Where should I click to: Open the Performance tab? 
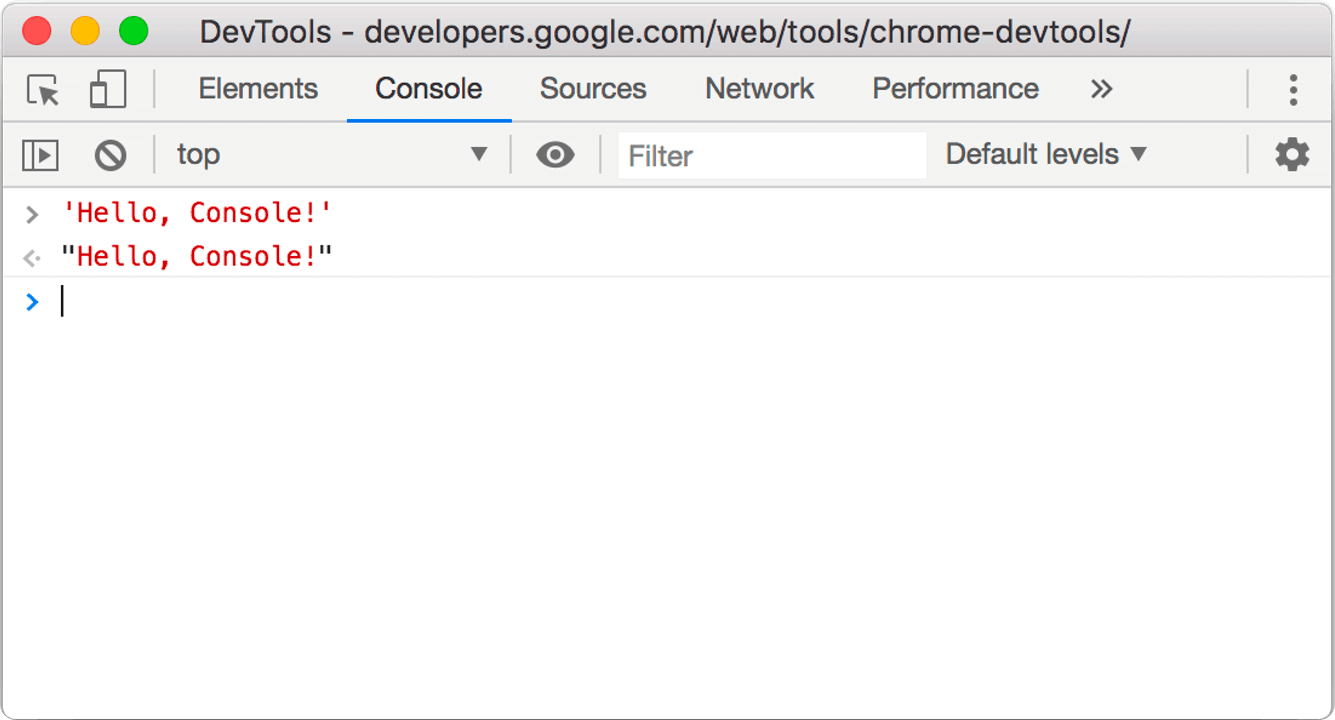pyautogui.click(x=955, y=89)
